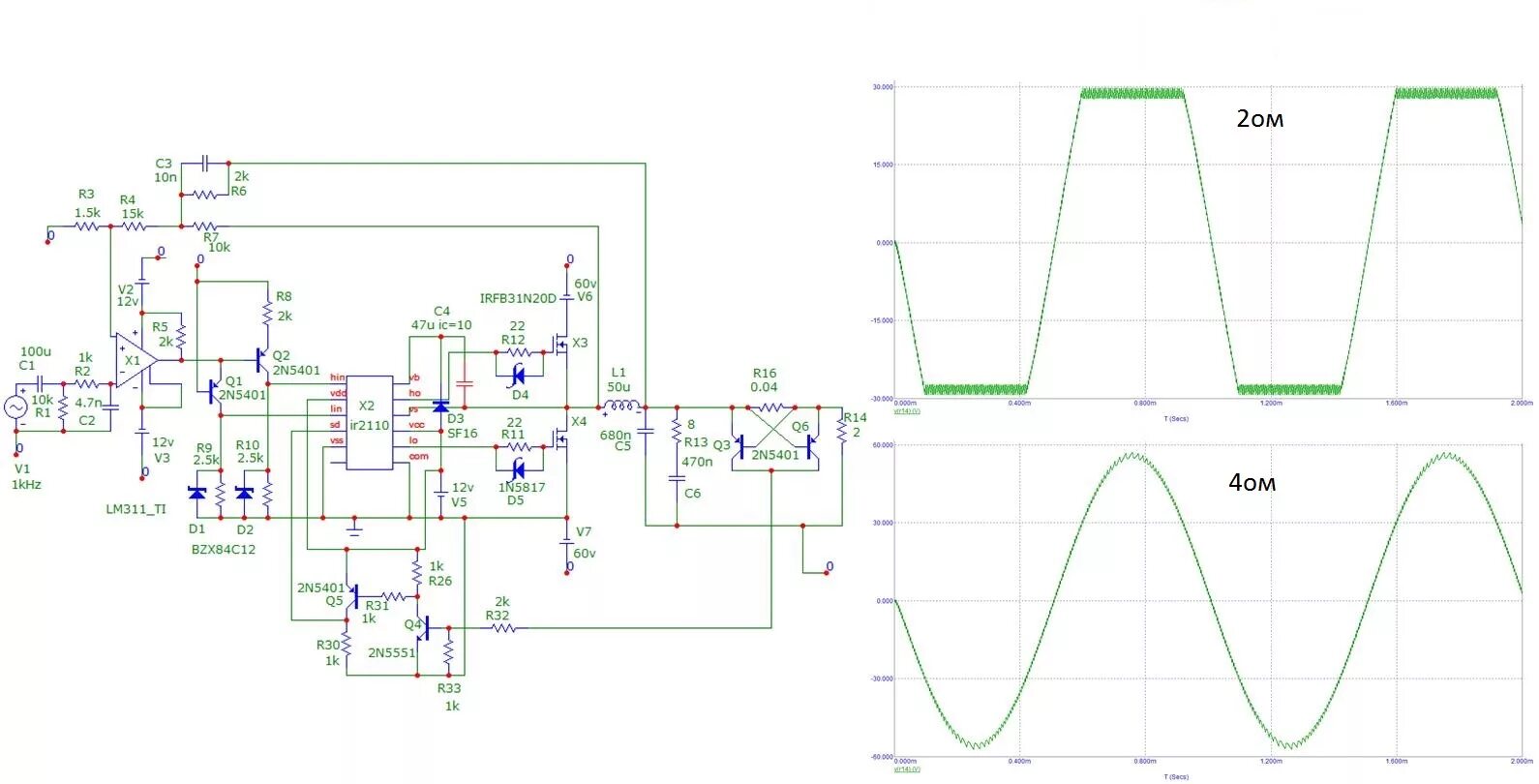Select the D1 zener diode symbol
The image size is (1539, 784).
click(197, 493)
